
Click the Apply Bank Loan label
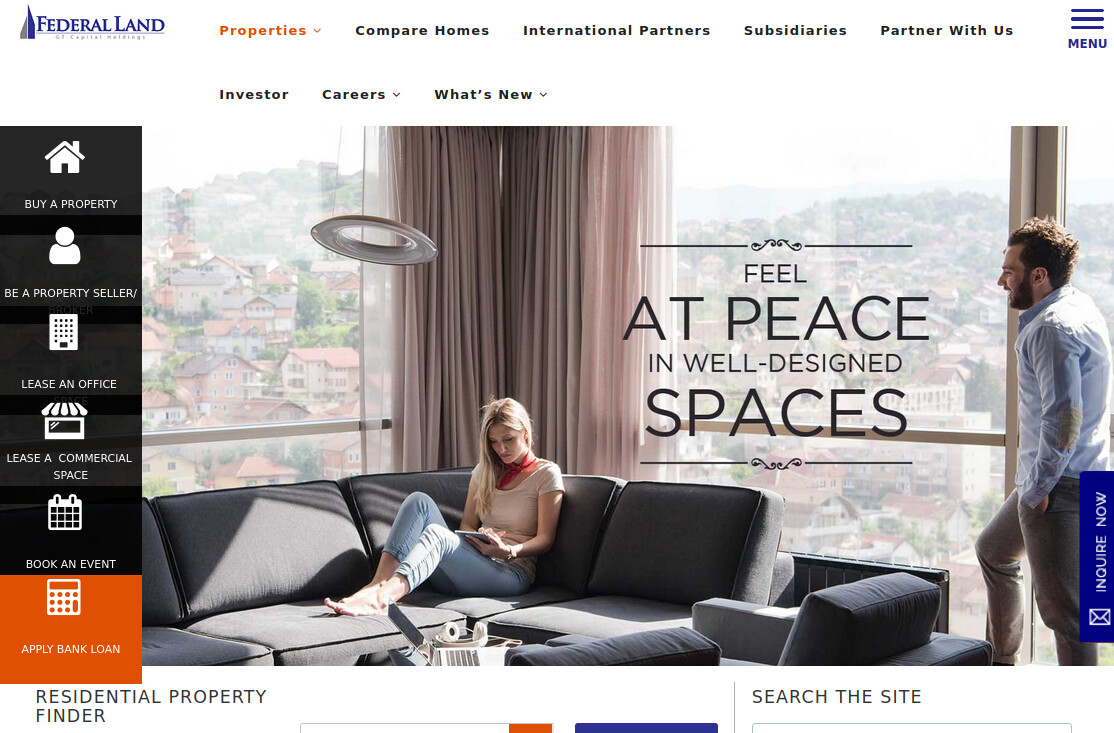70,649
